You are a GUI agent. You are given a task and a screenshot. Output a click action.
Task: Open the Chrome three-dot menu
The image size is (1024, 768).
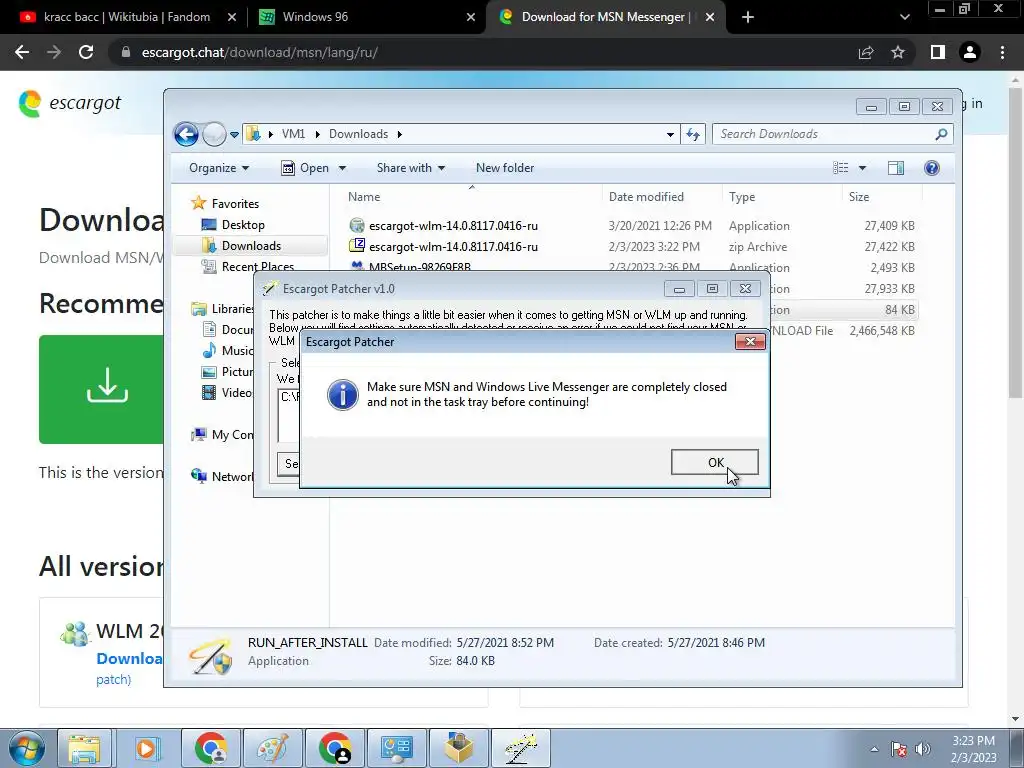tap(1002, 52)
